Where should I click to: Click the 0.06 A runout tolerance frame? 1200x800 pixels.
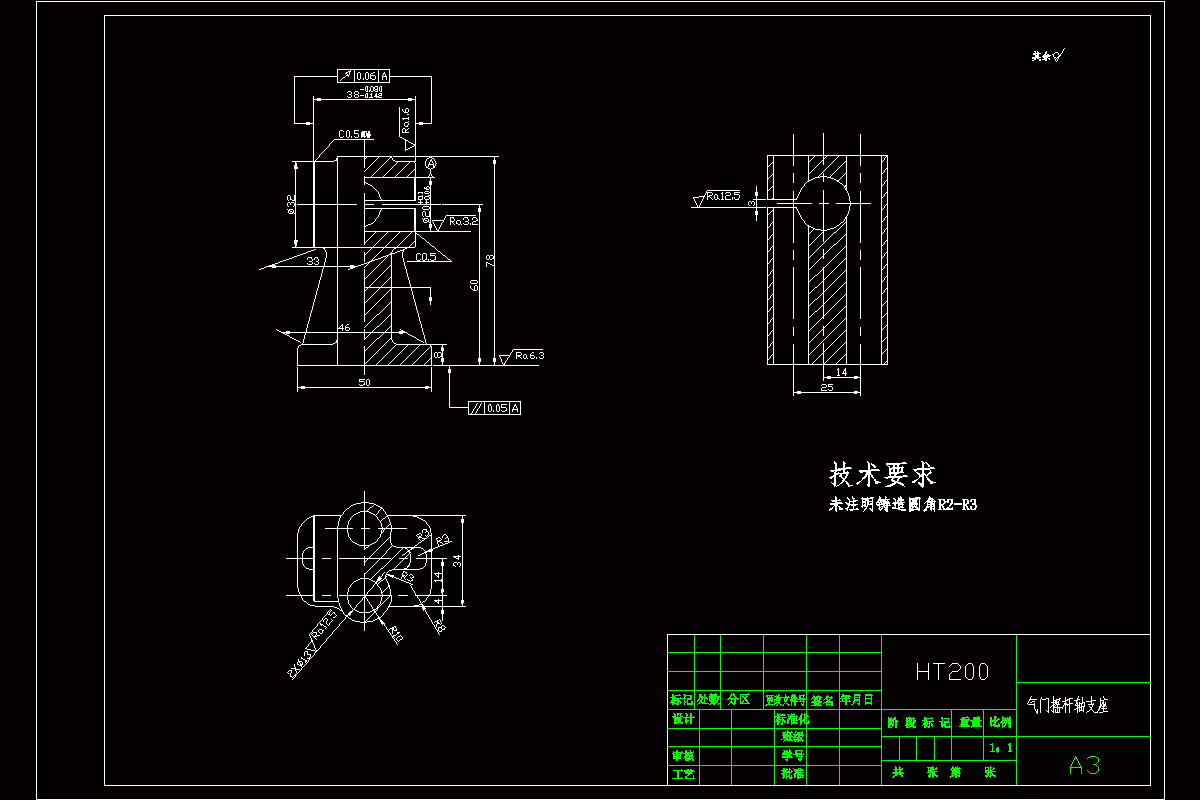point(362,74)
